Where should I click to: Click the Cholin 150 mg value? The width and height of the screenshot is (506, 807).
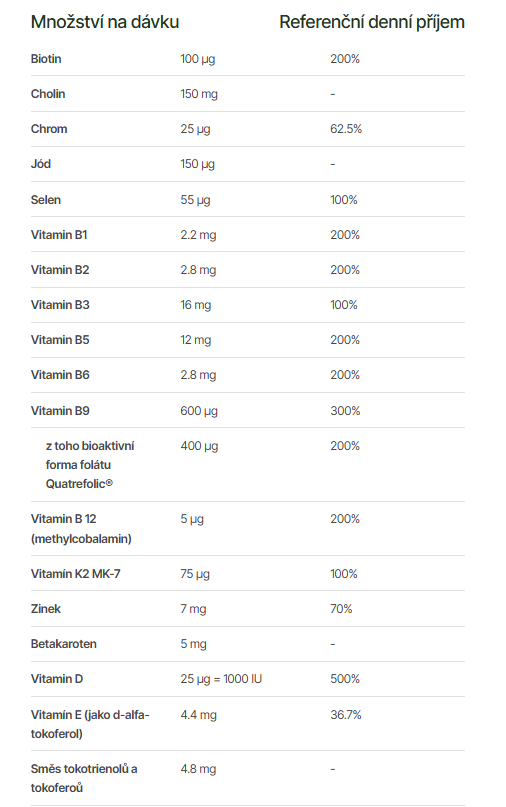pyautogui.click(x=199, y=94)
